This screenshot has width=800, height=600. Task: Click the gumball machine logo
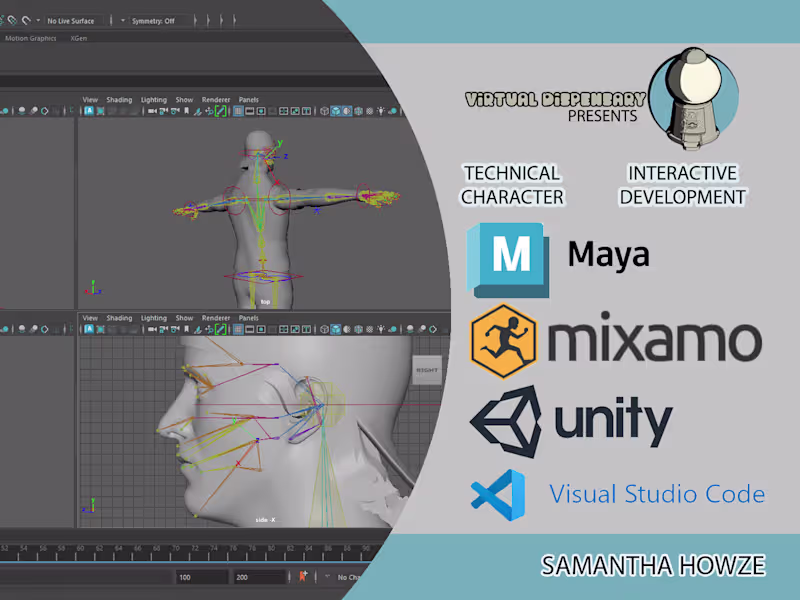[x=694, y=97]
